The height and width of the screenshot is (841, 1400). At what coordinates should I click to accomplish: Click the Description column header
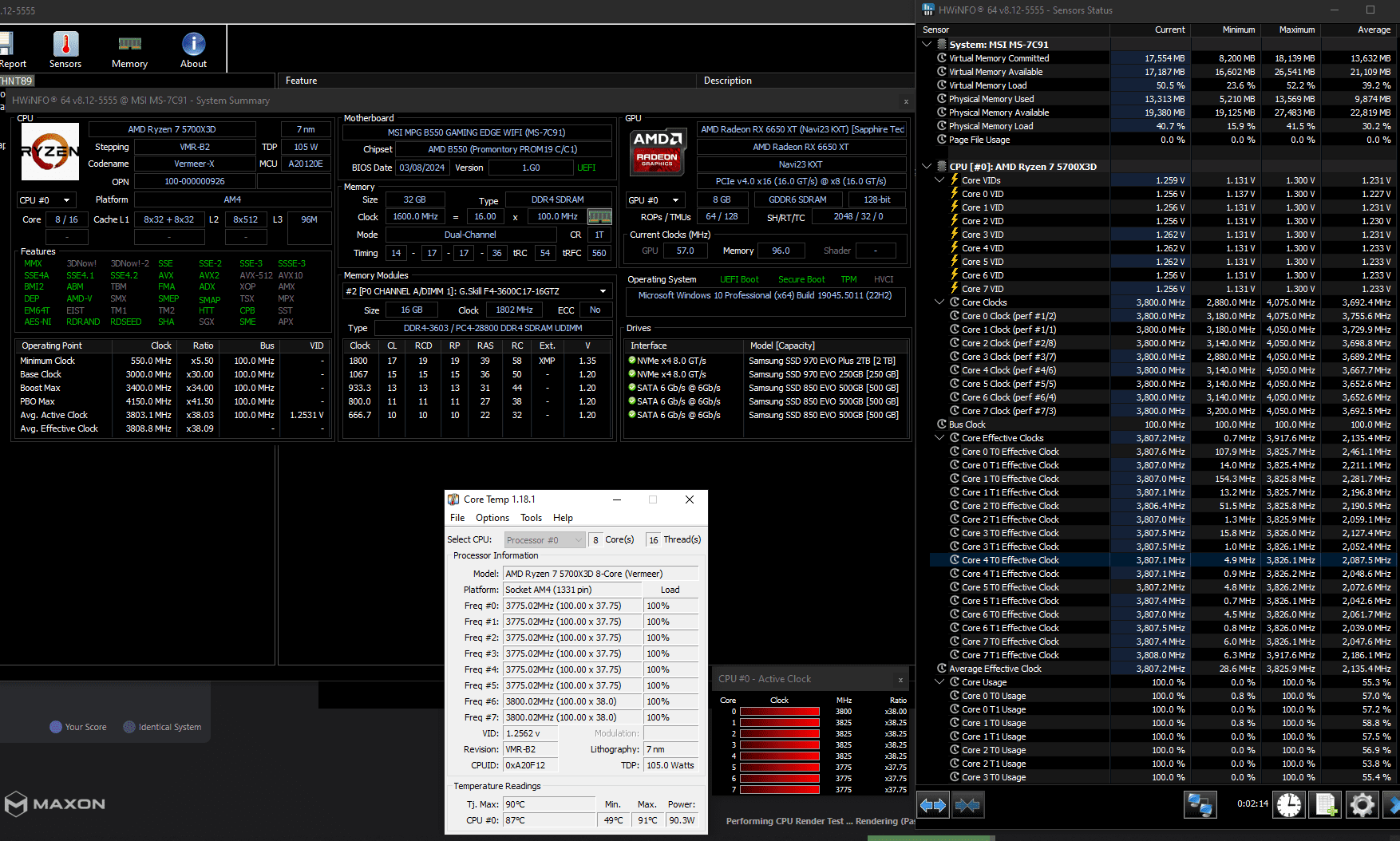coord(805,81)
